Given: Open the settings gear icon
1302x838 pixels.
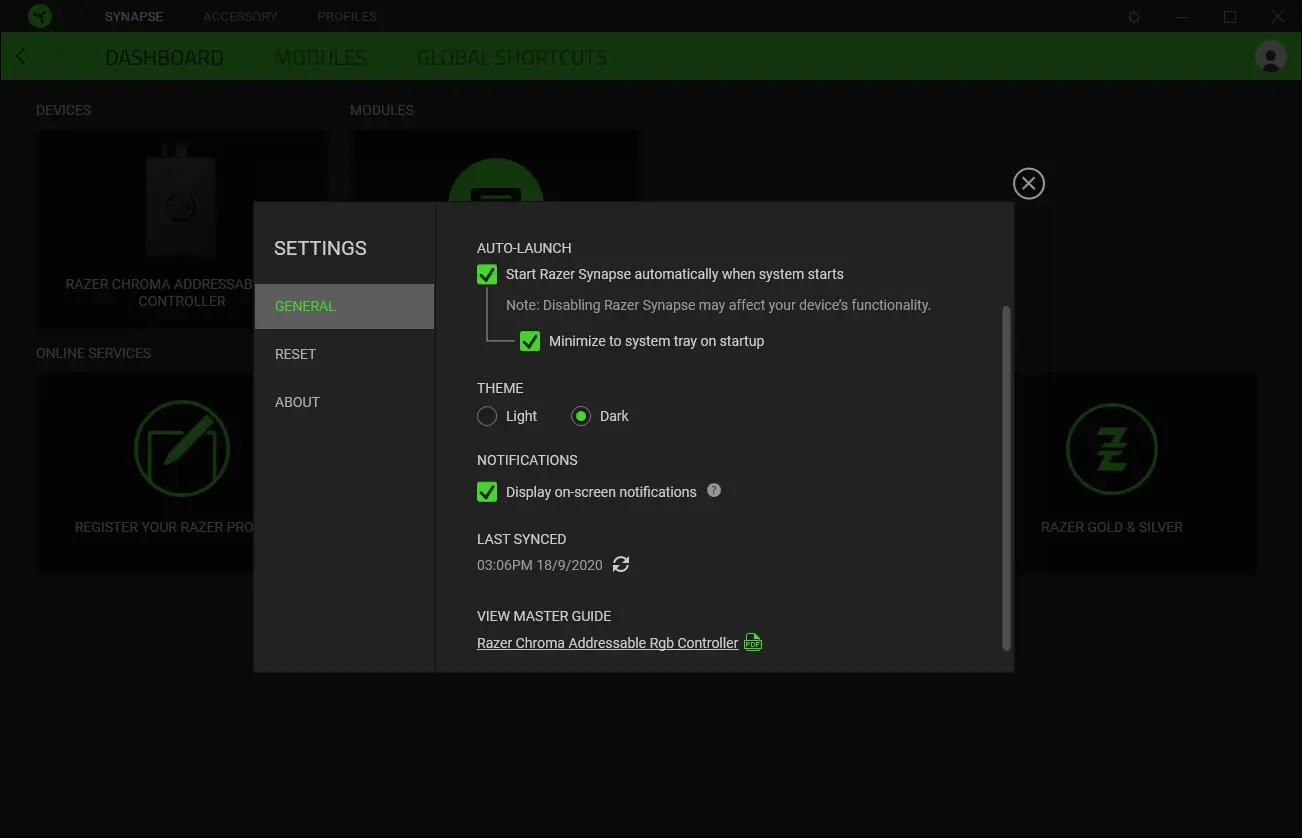Looking at the screenshot, I should 1133,16.
